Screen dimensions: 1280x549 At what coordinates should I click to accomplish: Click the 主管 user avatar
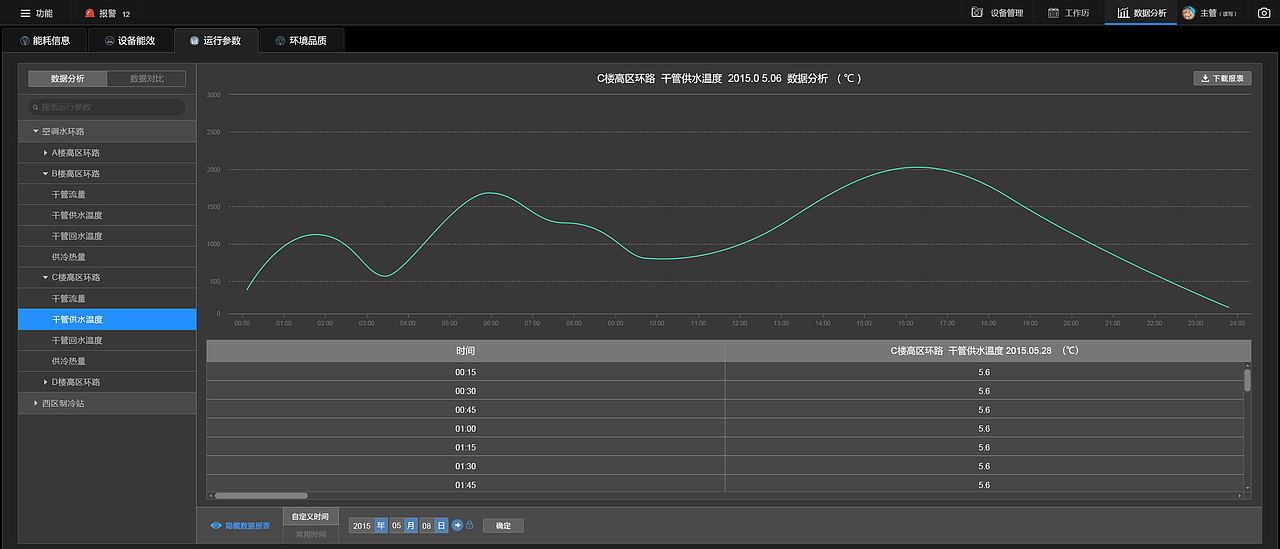(x=1189, y=13)
